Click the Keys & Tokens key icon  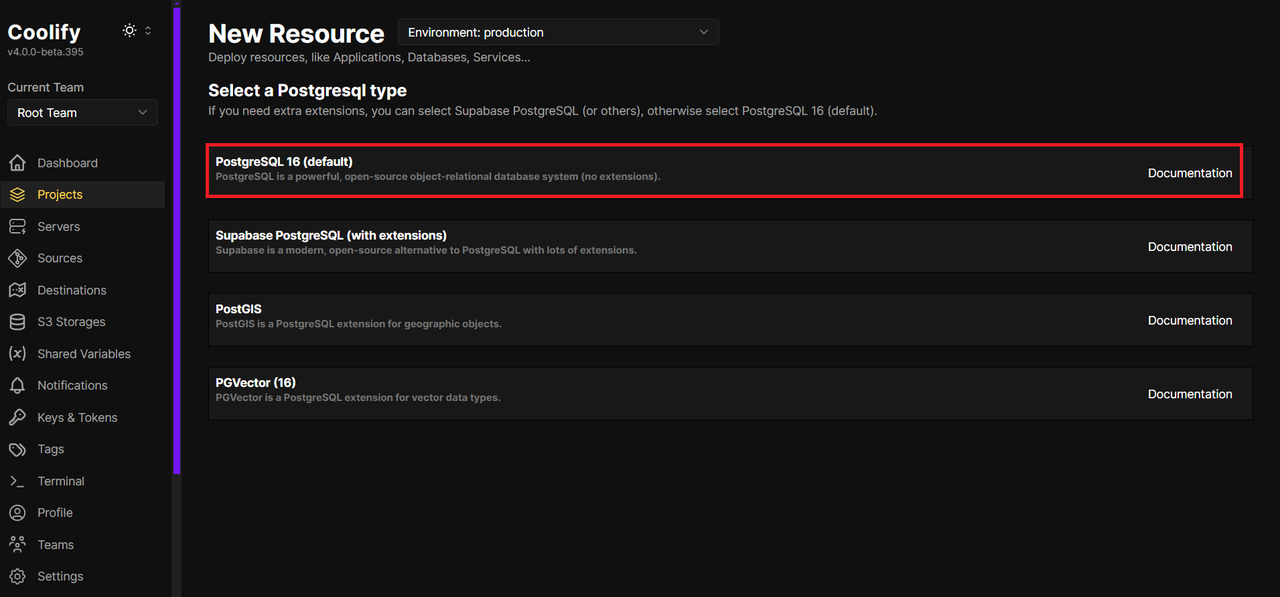17,417
